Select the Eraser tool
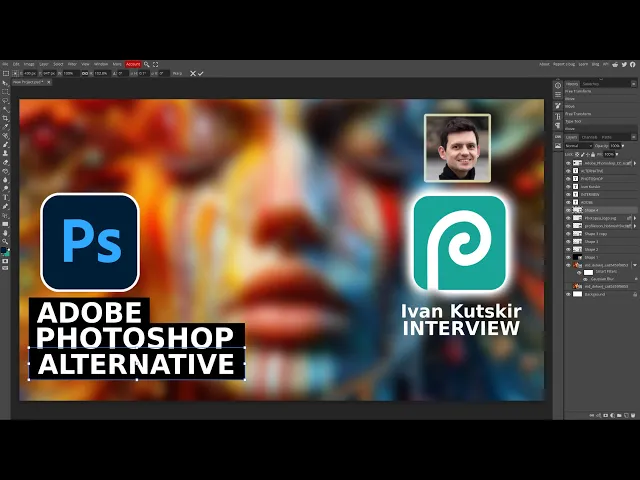 click(5, 162)
